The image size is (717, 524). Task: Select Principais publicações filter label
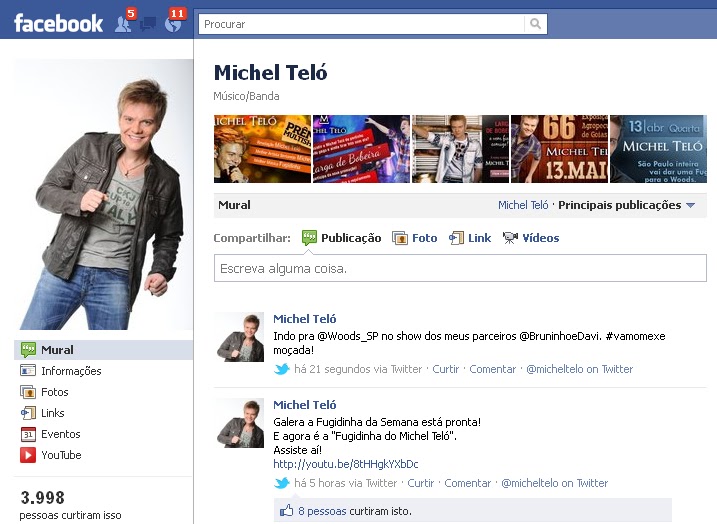620,205
